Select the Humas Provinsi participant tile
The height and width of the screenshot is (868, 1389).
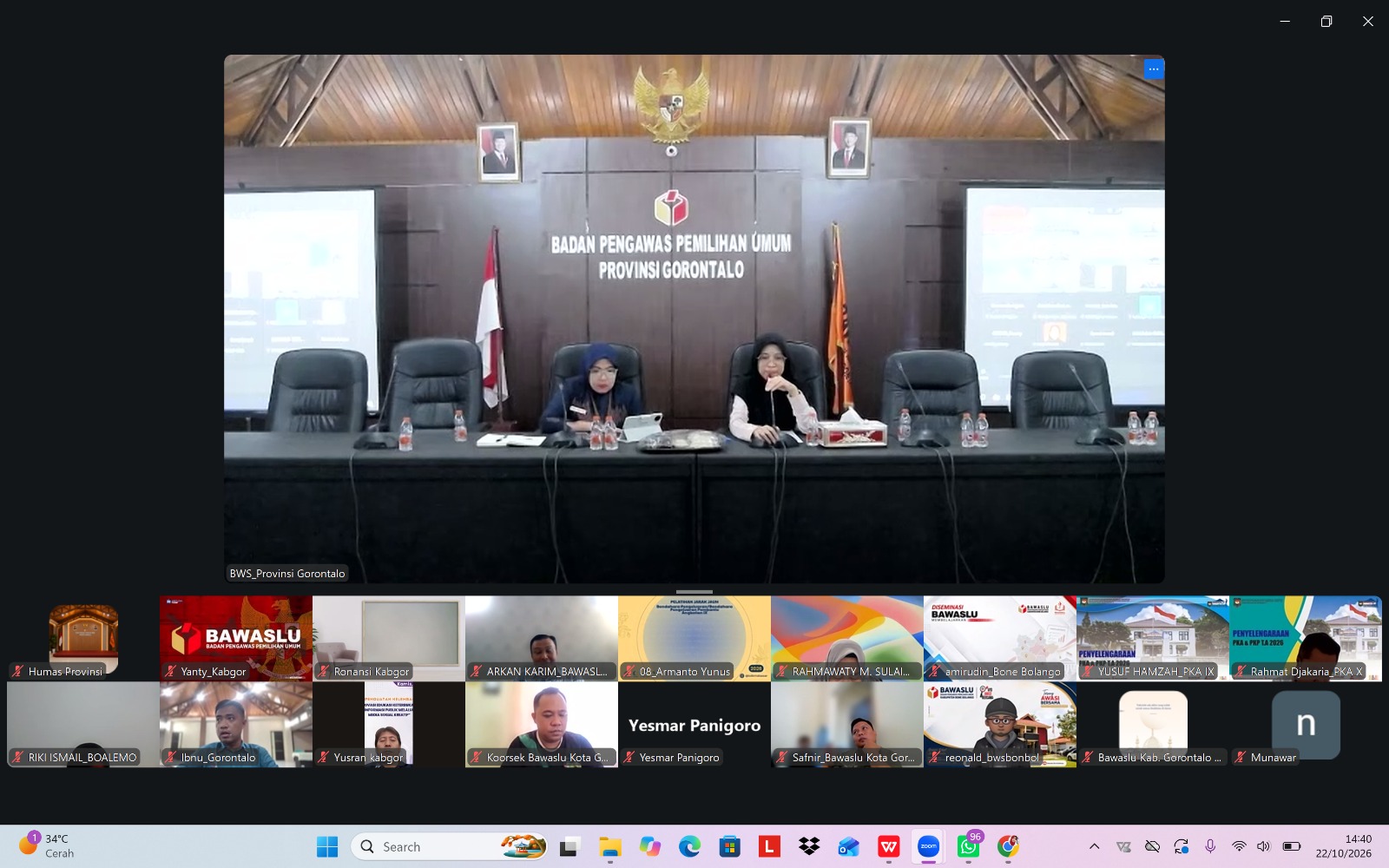click(83, 638)
